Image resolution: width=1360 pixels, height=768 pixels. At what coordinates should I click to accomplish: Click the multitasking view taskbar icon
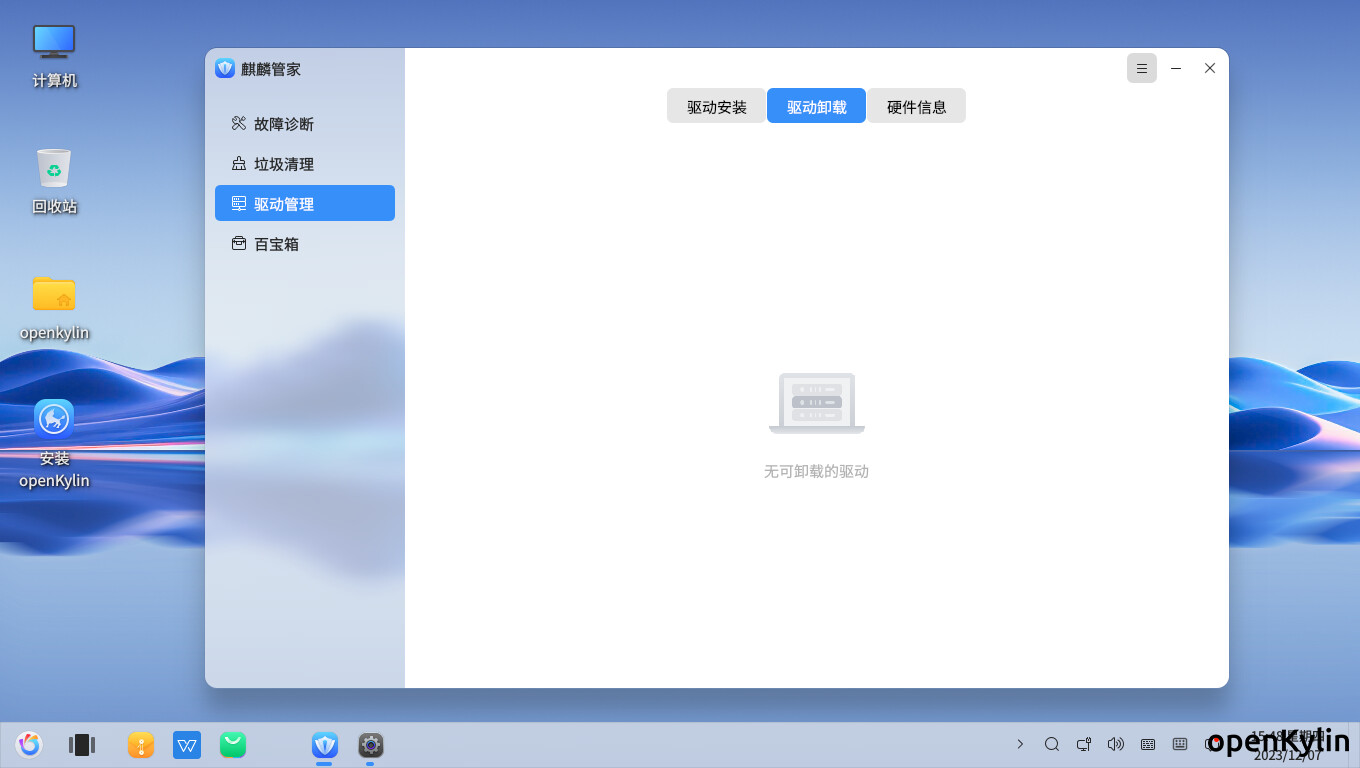point(81,745)
